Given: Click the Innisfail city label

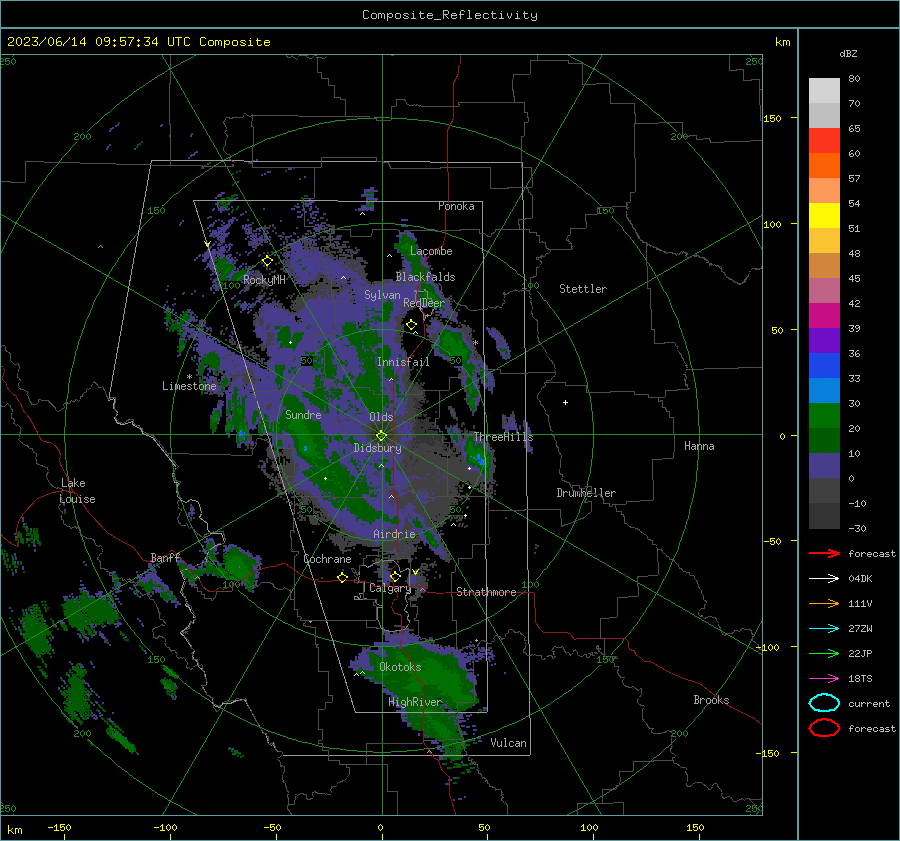Looking at the screenshot, I should coord(403,362).
